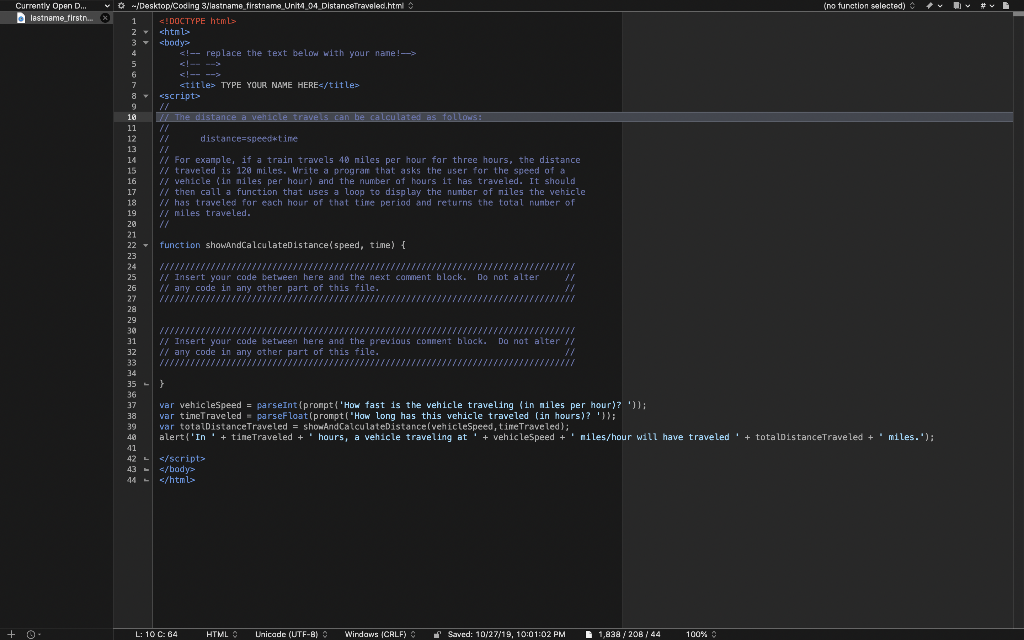The width and height of the screenshot is (1024, 640).
Task: Click the fold end marker at line 43
Action: pos(146,470)
